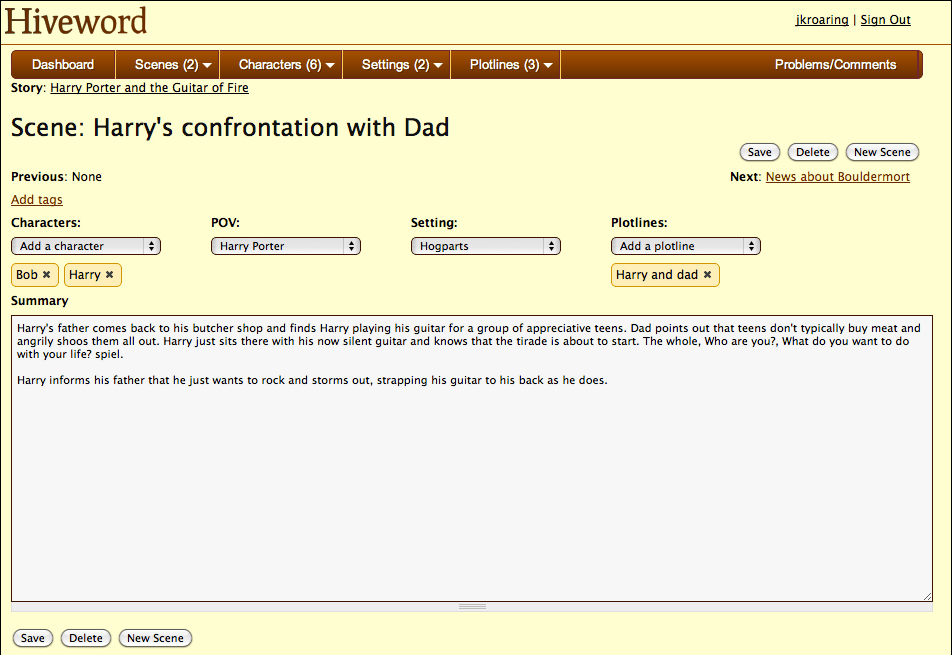Click the top Save button
Screen dimensions: 952x655
click(760, 152)
